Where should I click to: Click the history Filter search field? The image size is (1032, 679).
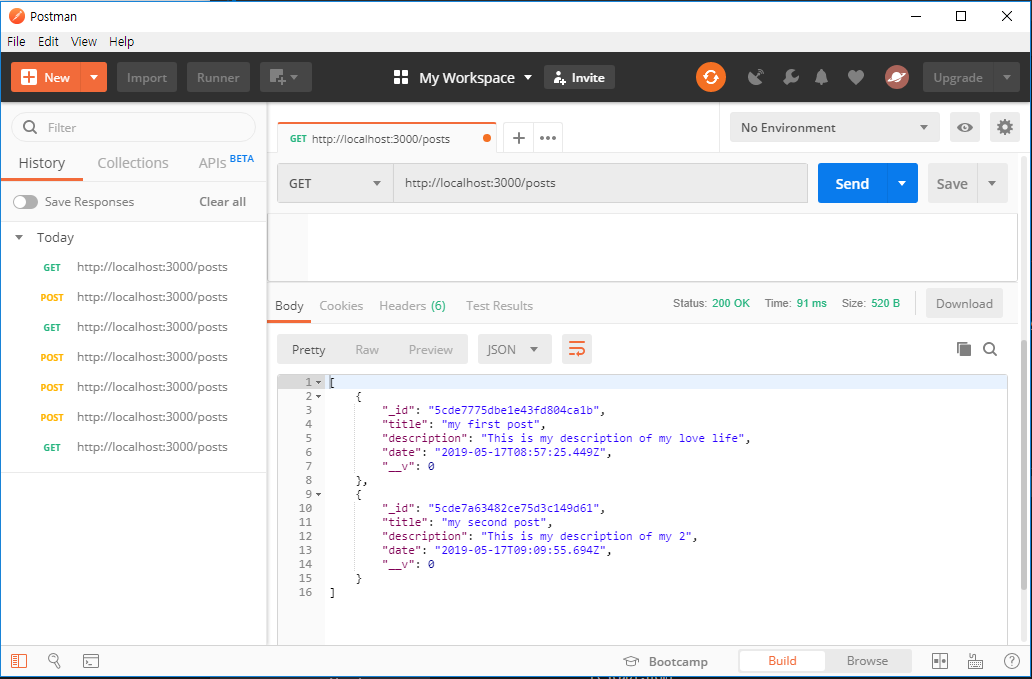[134, 128]
